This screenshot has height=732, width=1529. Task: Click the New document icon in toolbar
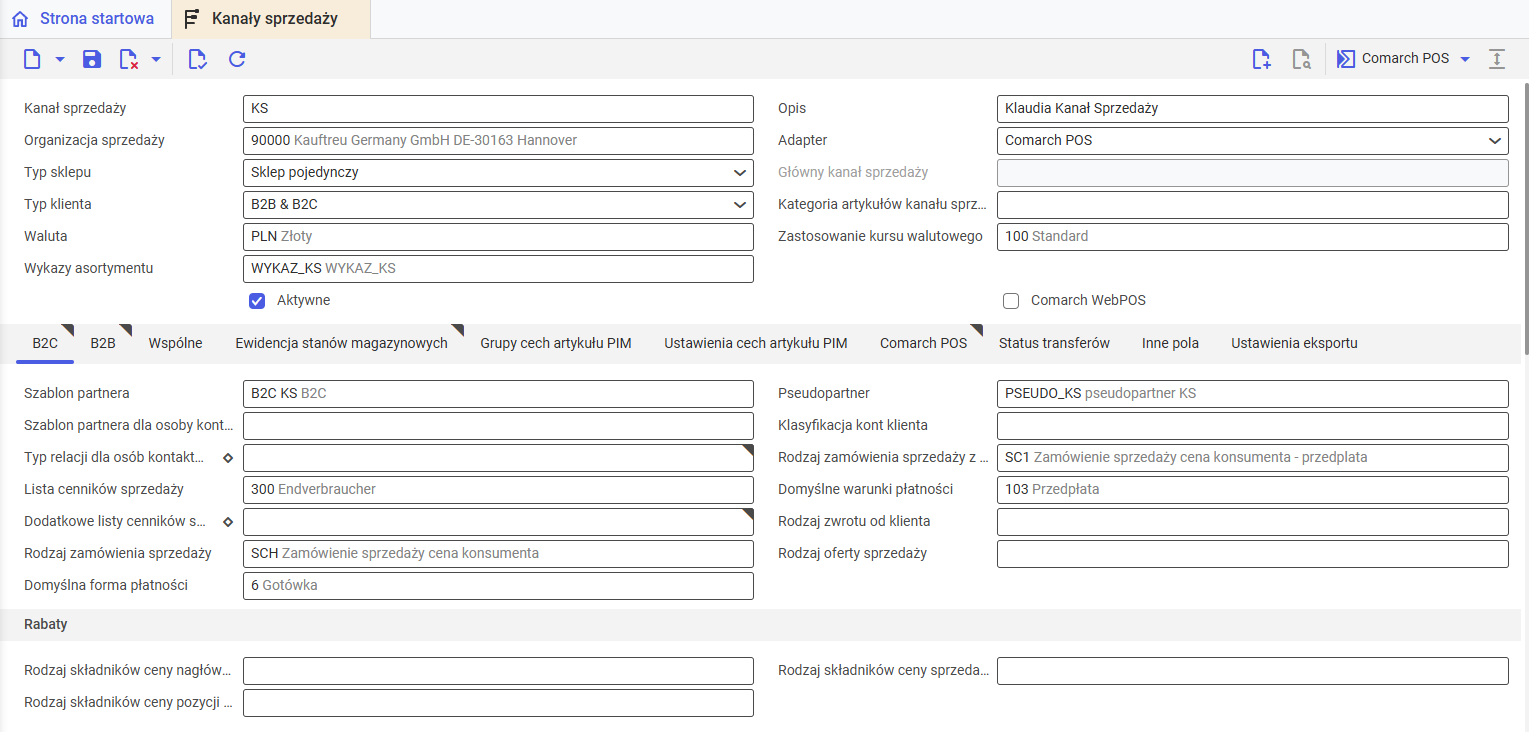32,59
